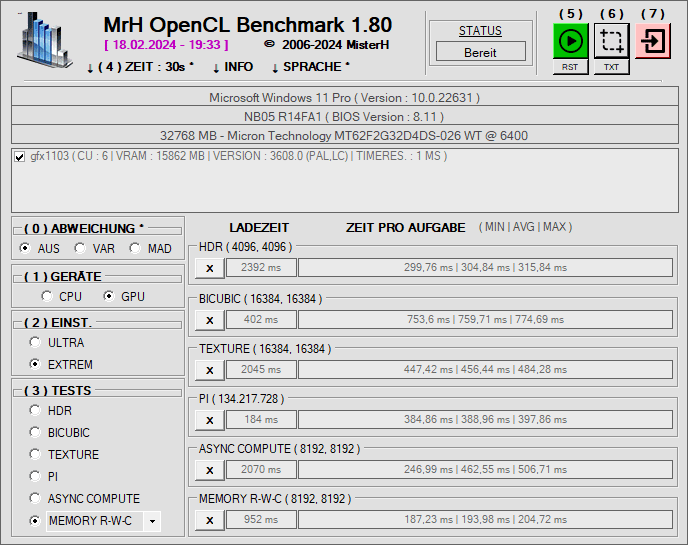Viewport: 688px width, 545px height.
Task: Click the Micron Technology memory info row
Action: [345, 135]
